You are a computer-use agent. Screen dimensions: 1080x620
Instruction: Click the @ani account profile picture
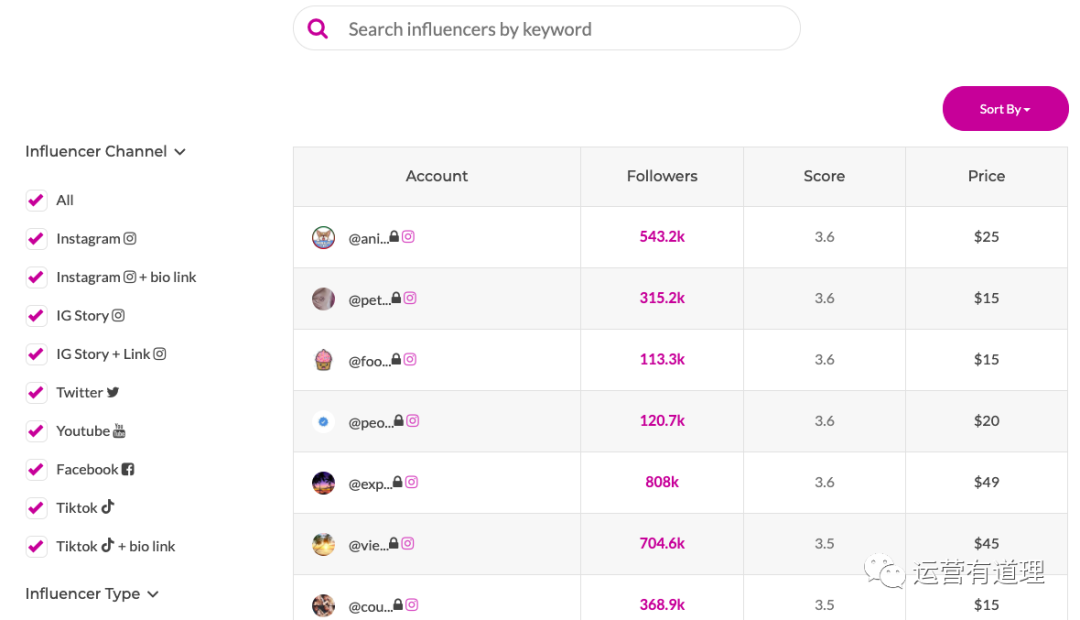tap(323, 237)
